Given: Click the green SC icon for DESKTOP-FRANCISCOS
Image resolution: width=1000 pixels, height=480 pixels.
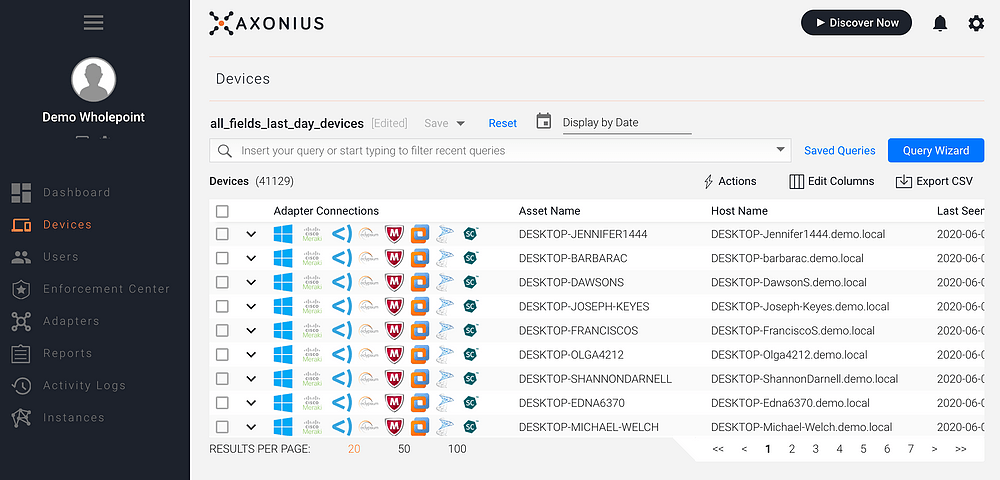Looking at the screenshot, I should [471, 331].
